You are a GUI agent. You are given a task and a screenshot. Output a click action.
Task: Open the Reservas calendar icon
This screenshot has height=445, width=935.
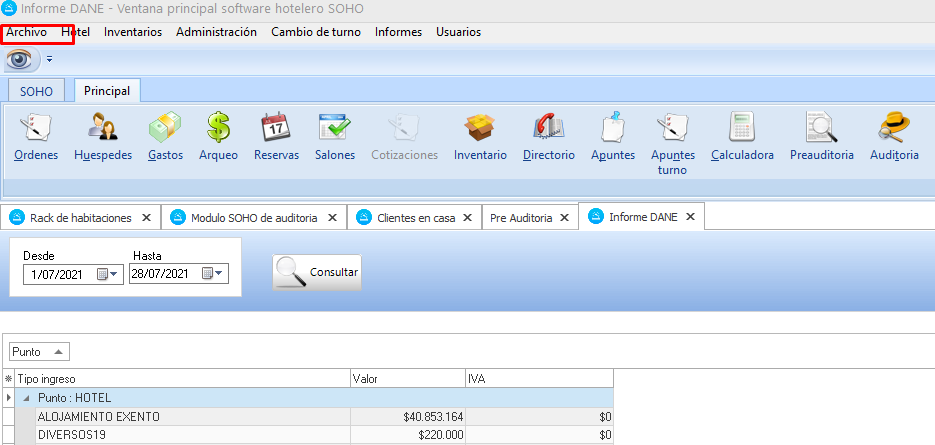pyautogui.click(x=276, y=128)
